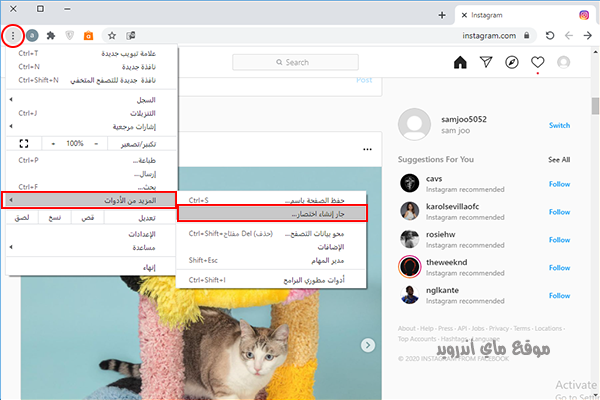Open profile avatar in Instagram header
The image size is (600, 400).
pos(563,62)
